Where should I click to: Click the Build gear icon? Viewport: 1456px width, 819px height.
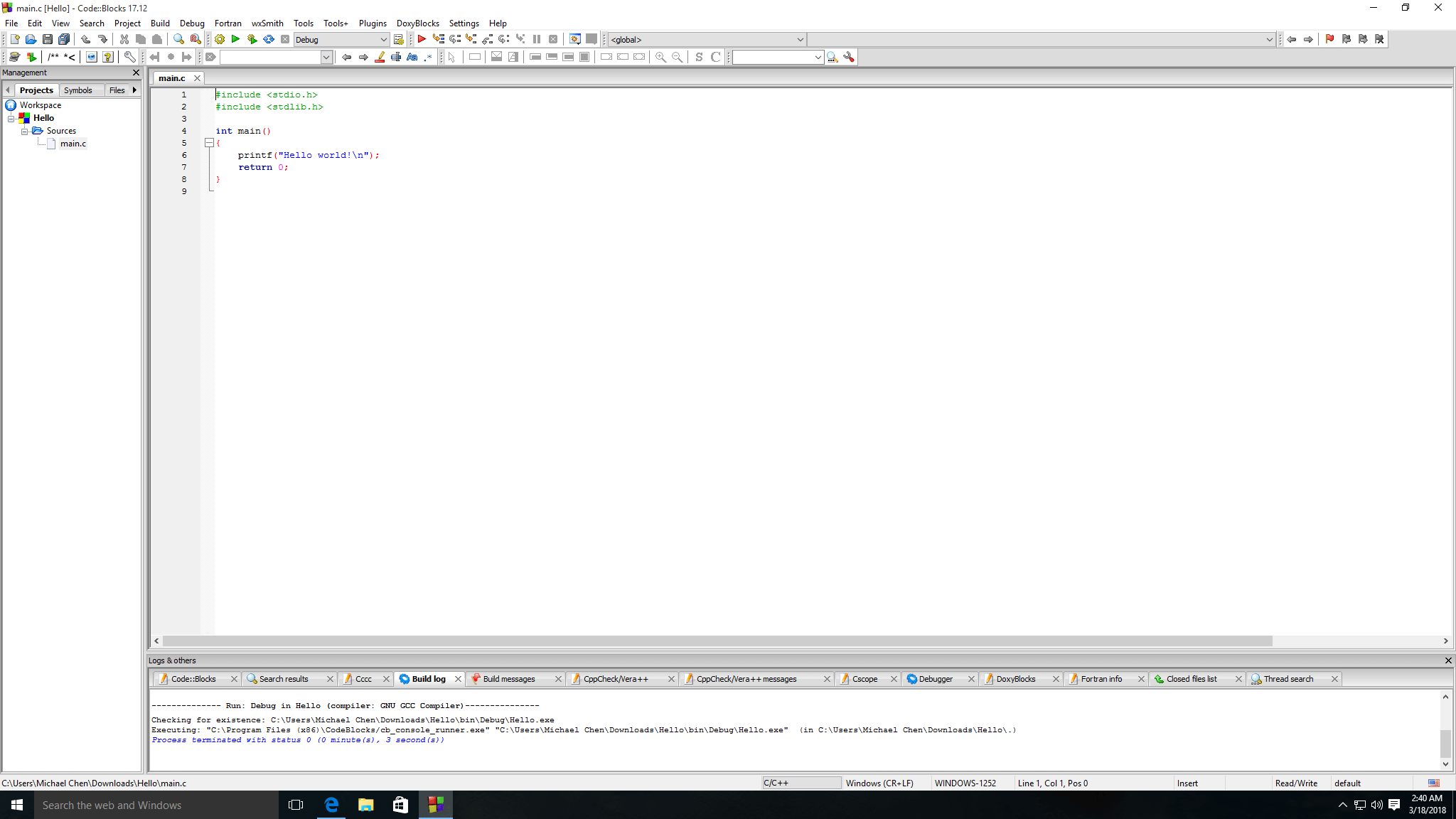pos(220,40)
